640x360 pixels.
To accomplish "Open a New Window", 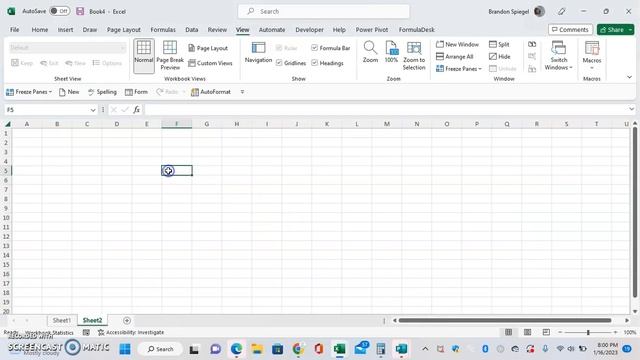I will tap(457, 44).
